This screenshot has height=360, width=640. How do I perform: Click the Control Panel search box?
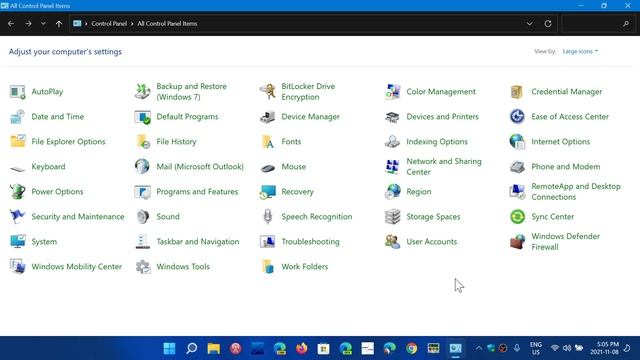[x=598, y=24]
